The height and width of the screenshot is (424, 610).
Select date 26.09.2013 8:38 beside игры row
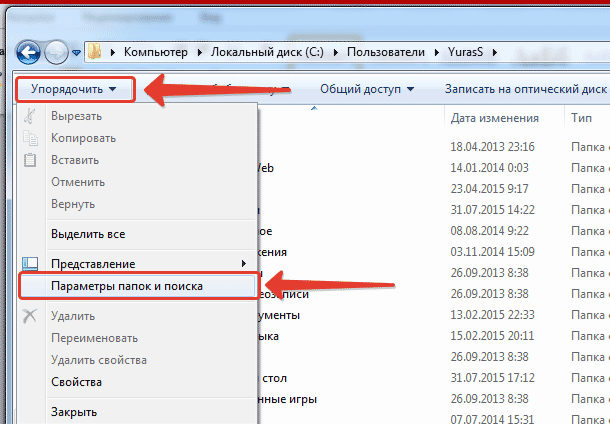point(489,399)
